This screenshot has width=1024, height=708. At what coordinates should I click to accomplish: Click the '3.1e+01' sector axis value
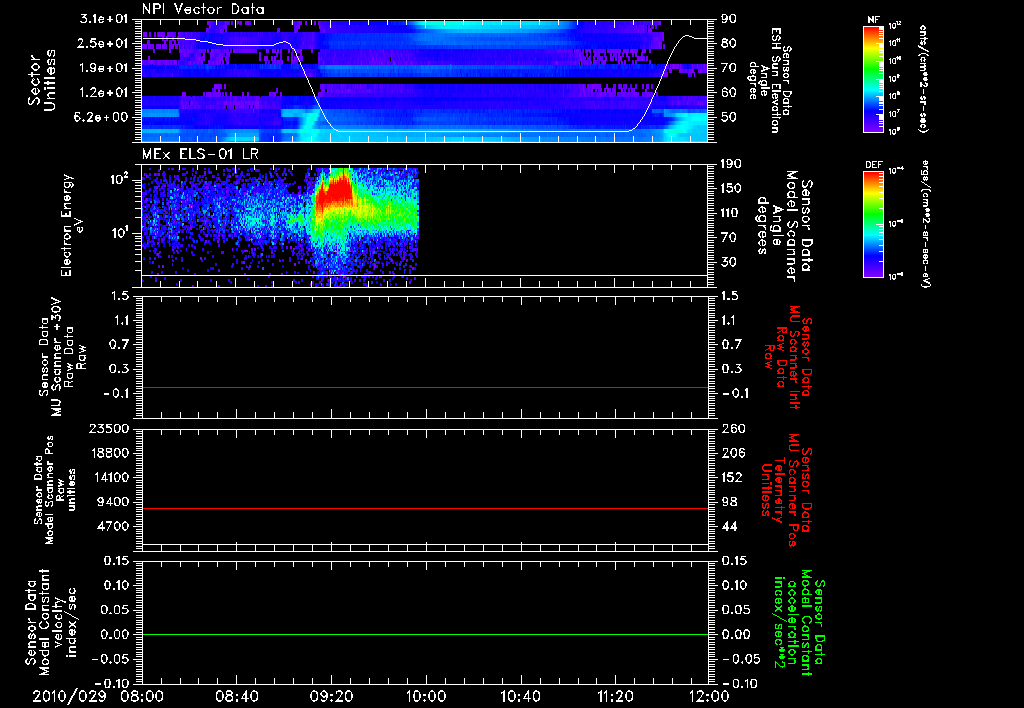pos(103,19)
